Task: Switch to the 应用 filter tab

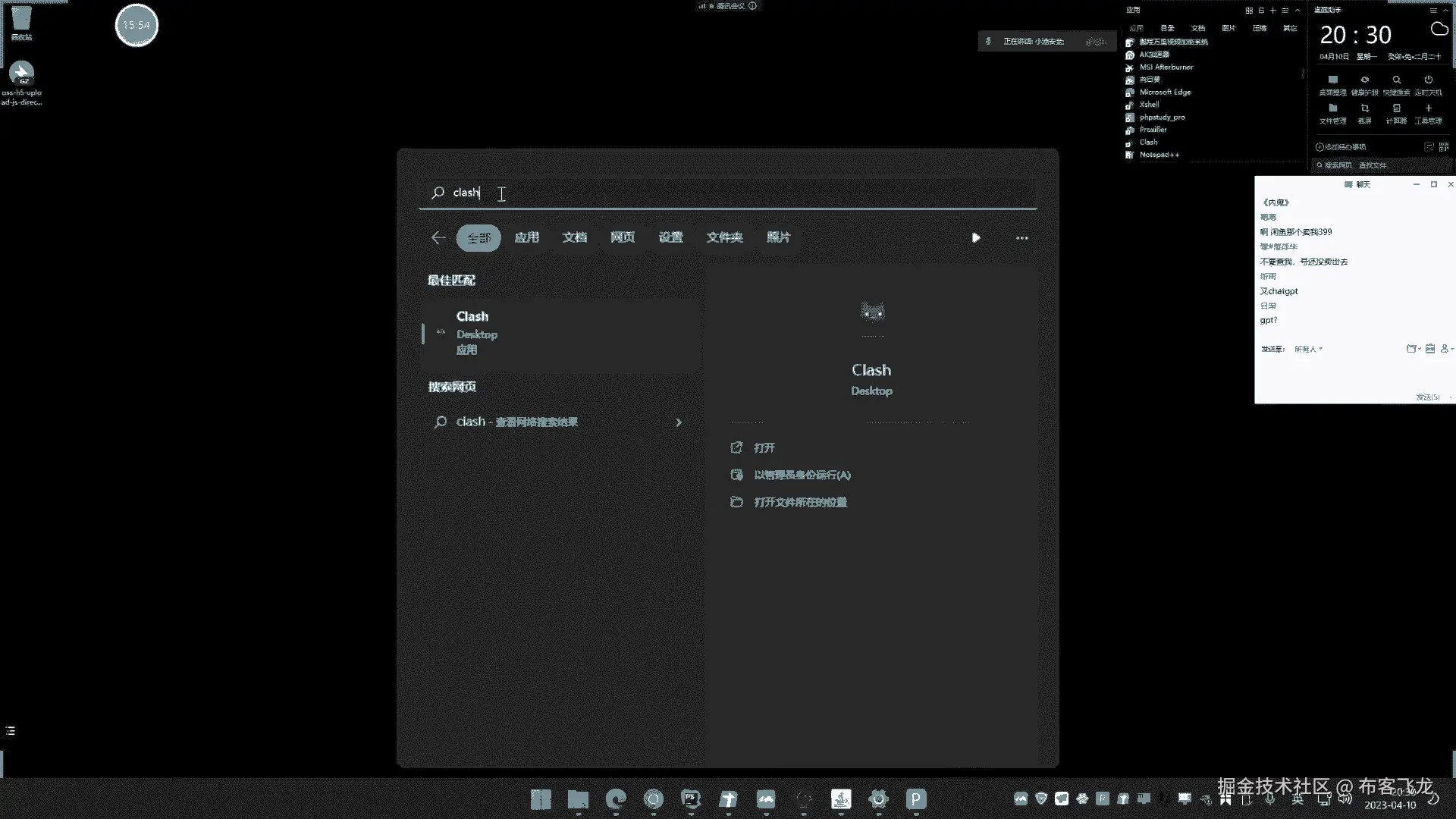Action: [526, 237]
